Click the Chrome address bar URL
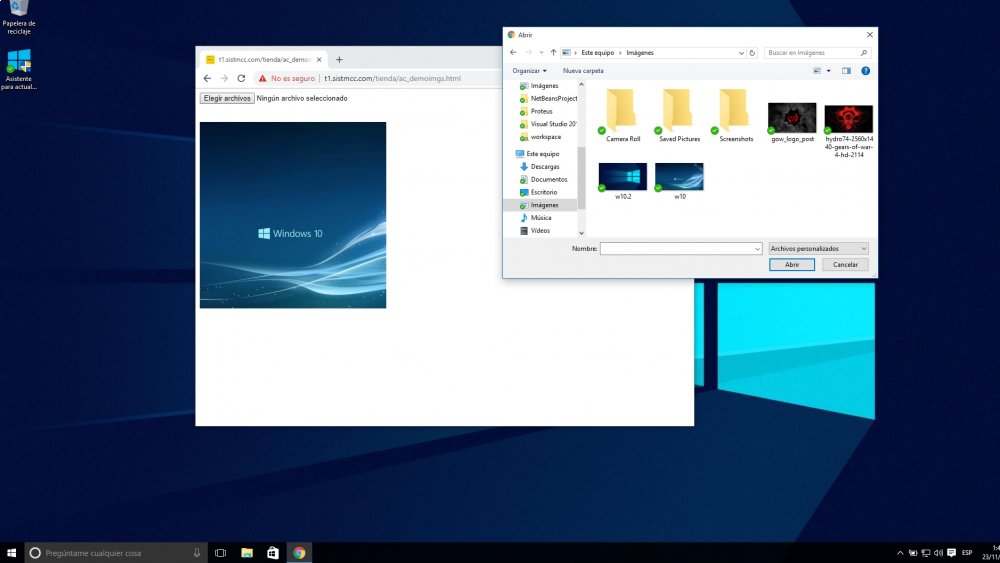1000x563 pixels. point(392,78)
